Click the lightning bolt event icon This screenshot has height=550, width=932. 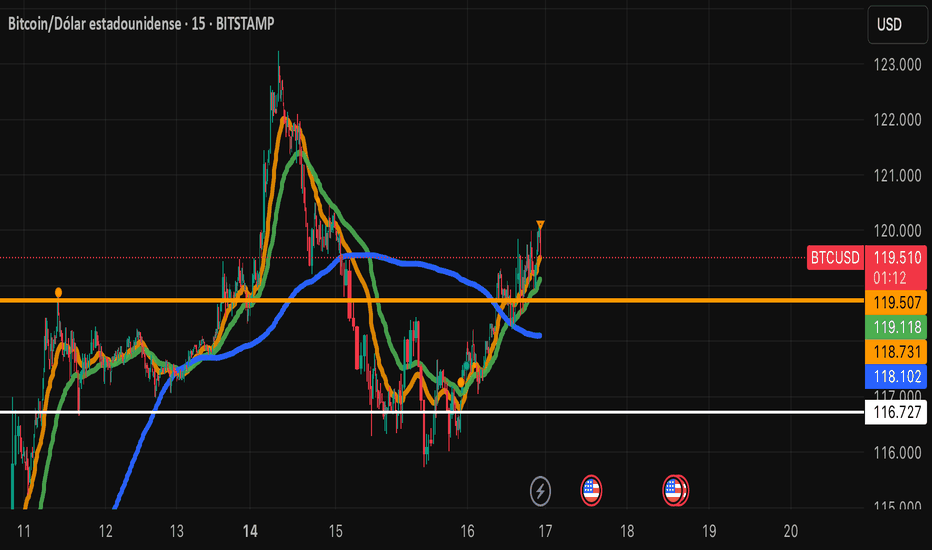tap(540, 491)
